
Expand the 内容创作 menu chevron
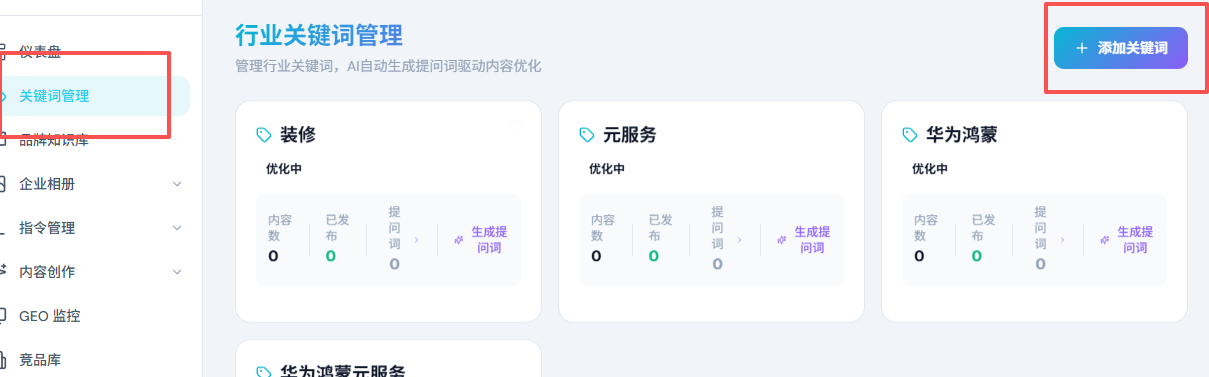(177, 272)
